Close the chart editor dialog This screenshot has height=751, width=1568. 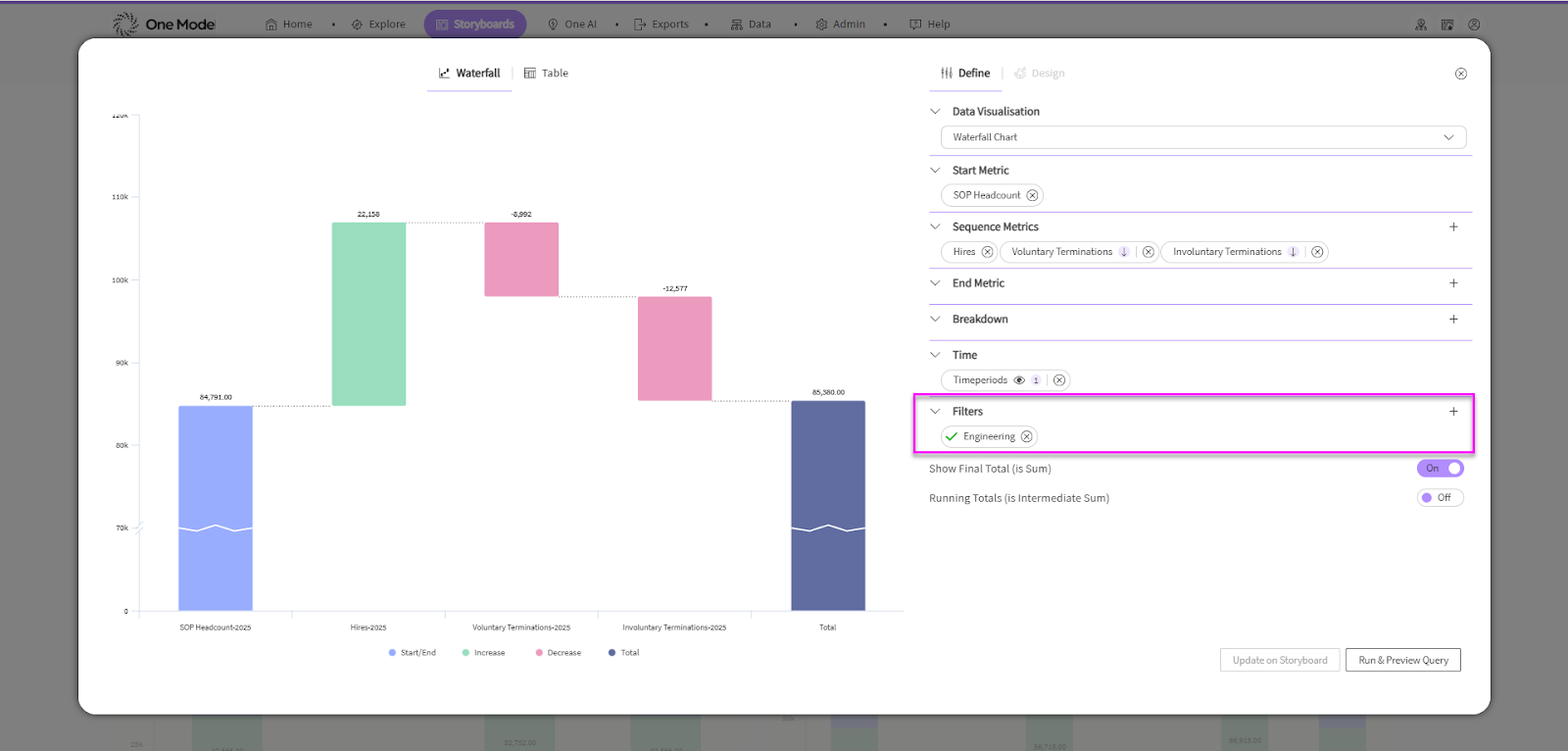(1460, 74)
